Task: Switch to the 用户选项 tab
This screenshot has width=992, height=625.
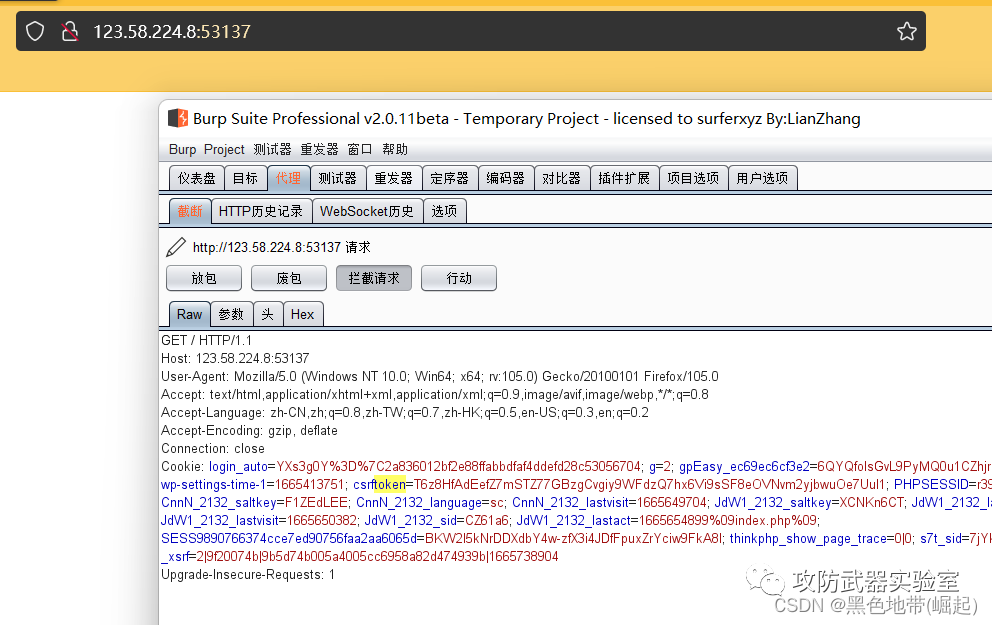Action: click(762, 178)
